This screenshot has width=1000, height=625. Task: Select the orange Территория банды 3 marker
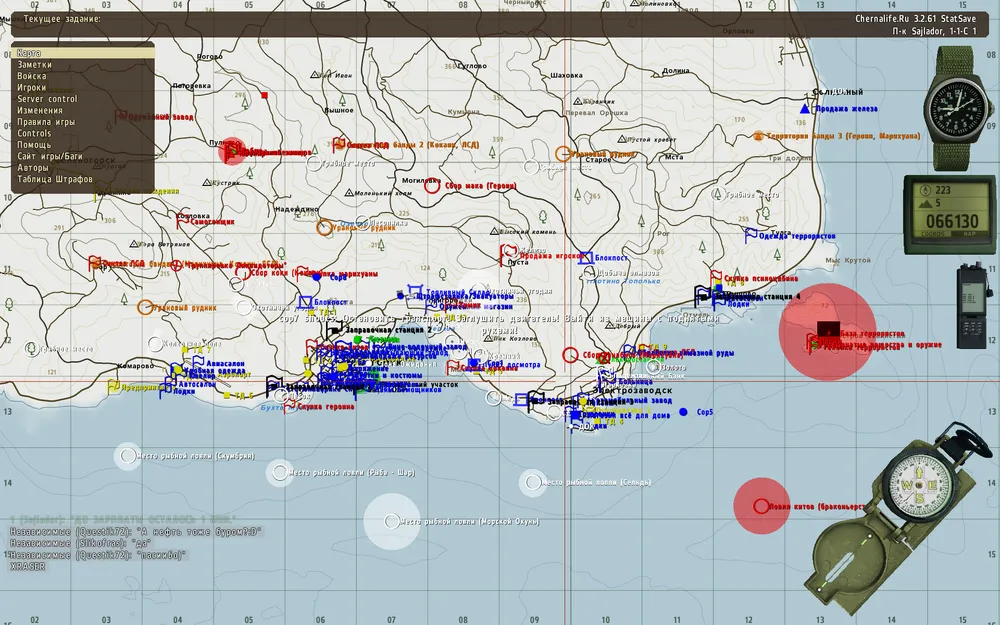(x=758, y=135)
